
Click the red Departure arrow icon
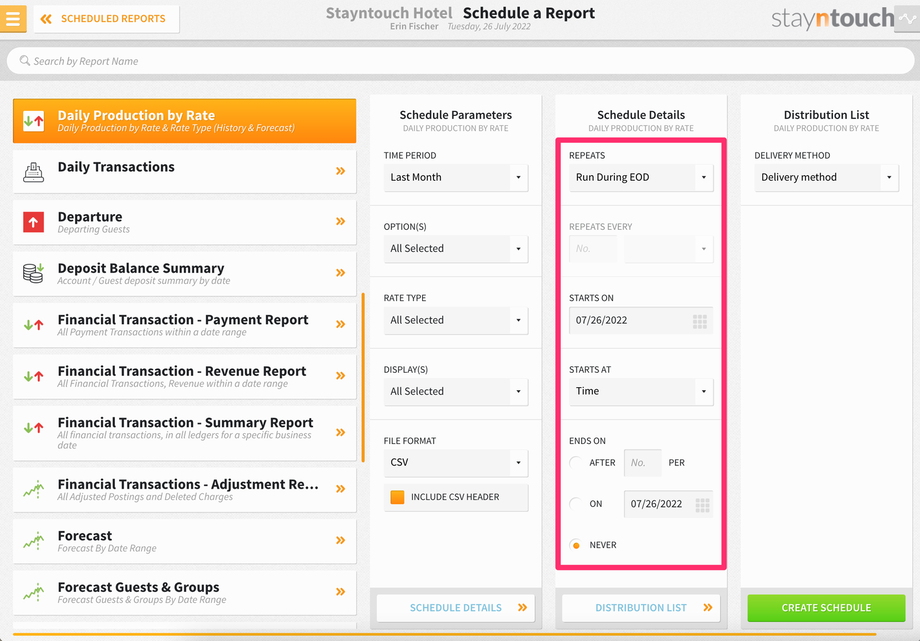tap(33, 222)
